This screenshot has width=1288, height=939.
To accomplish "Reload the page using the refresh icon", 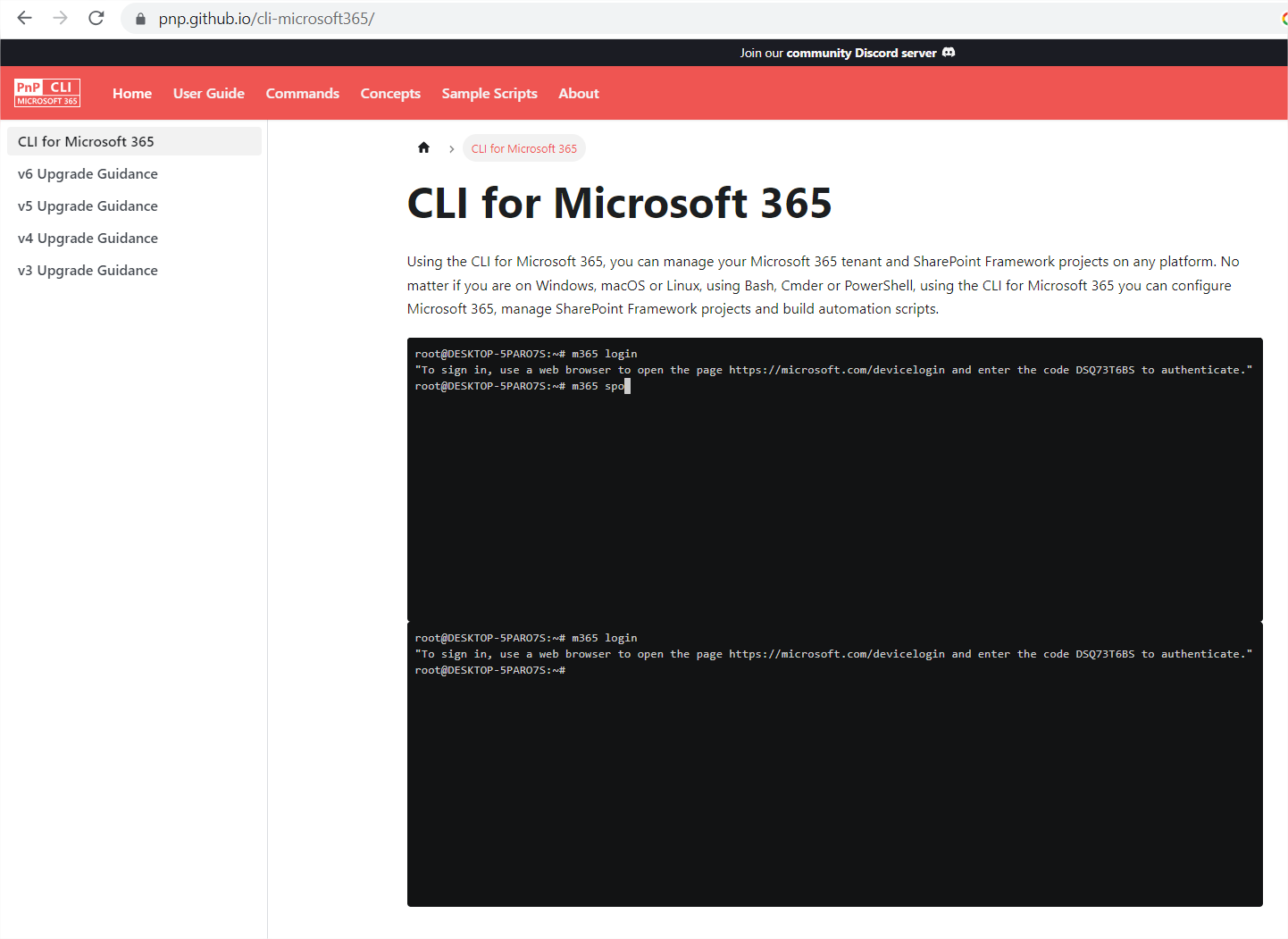I will (x=96, y=18).
